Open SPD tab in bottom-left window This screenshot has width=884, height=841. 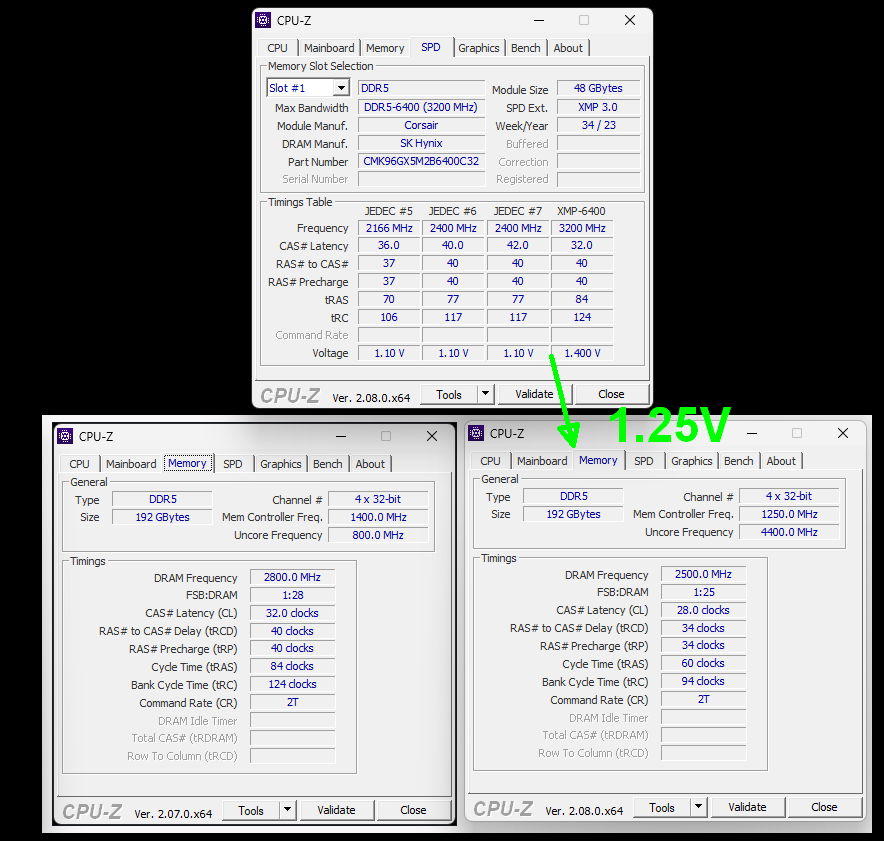point(232,464)
